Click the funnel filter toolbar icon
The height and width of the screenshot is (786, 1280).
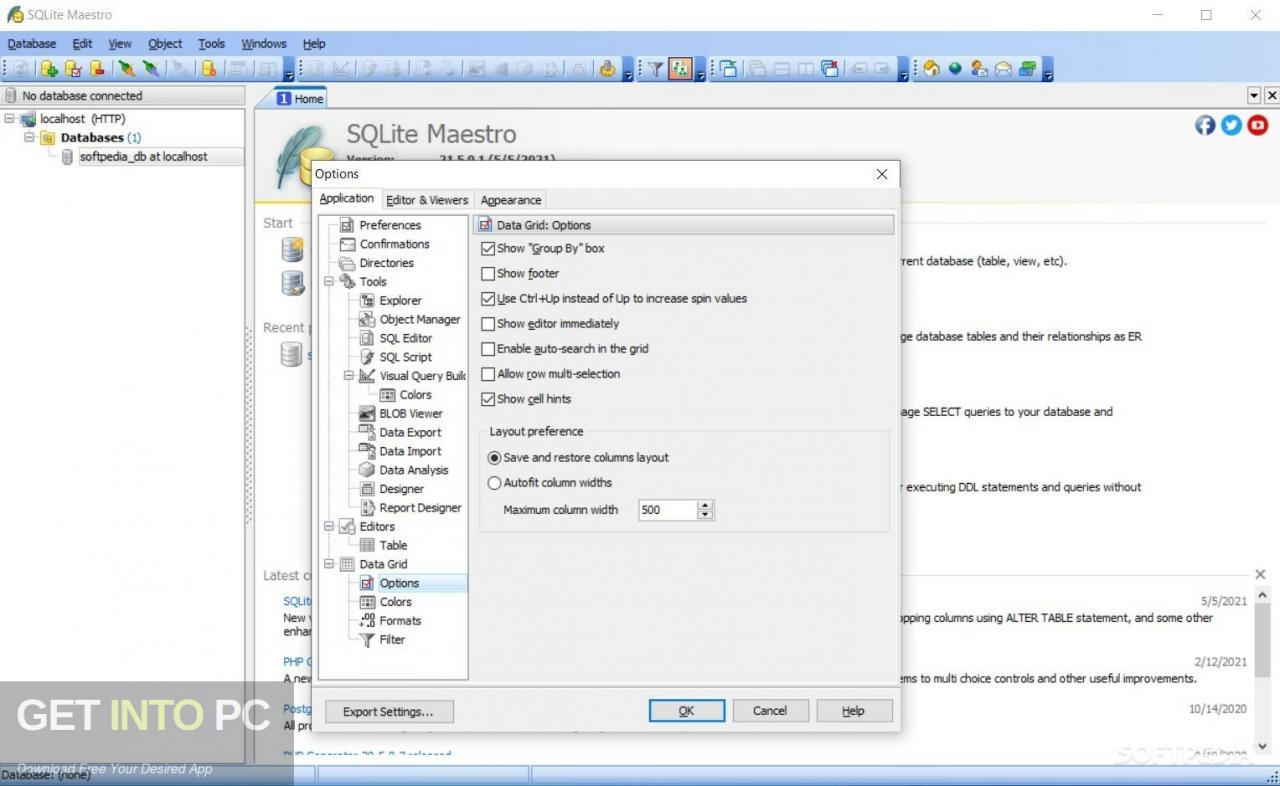pyautogui.click(x=655, y=69)
